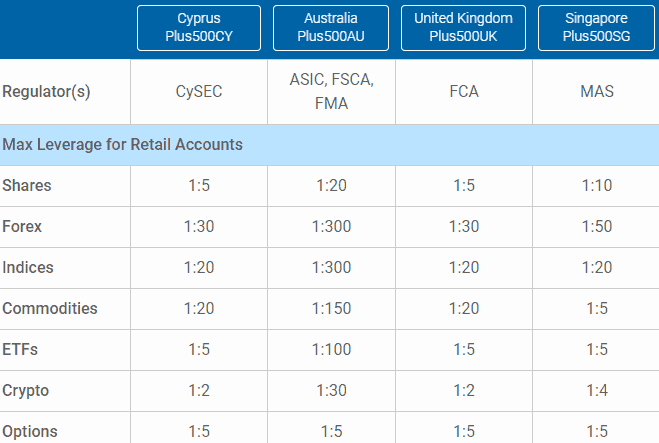Screen dimensions: 659x443
Task: Choose the United Kingdom Plus500UK button
Action: [463, 28]
